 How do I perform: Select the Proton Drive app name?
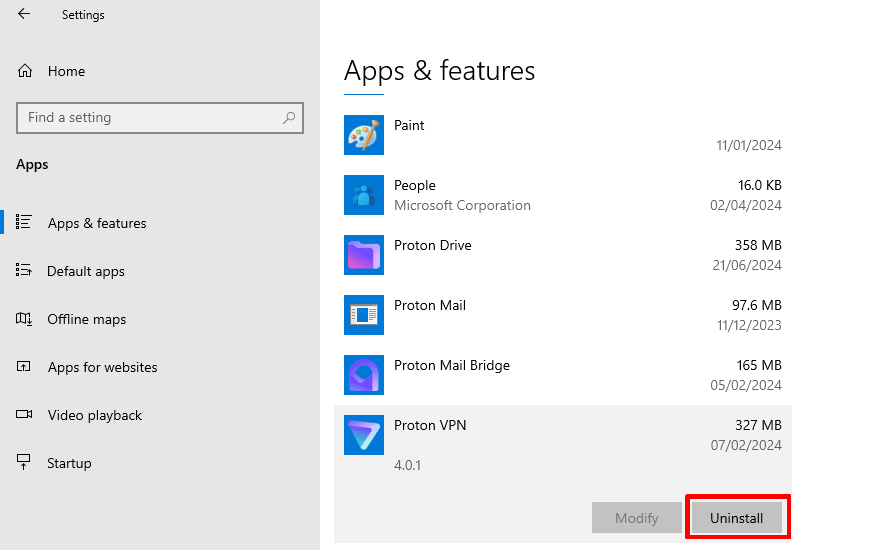[x=432, y=245]
